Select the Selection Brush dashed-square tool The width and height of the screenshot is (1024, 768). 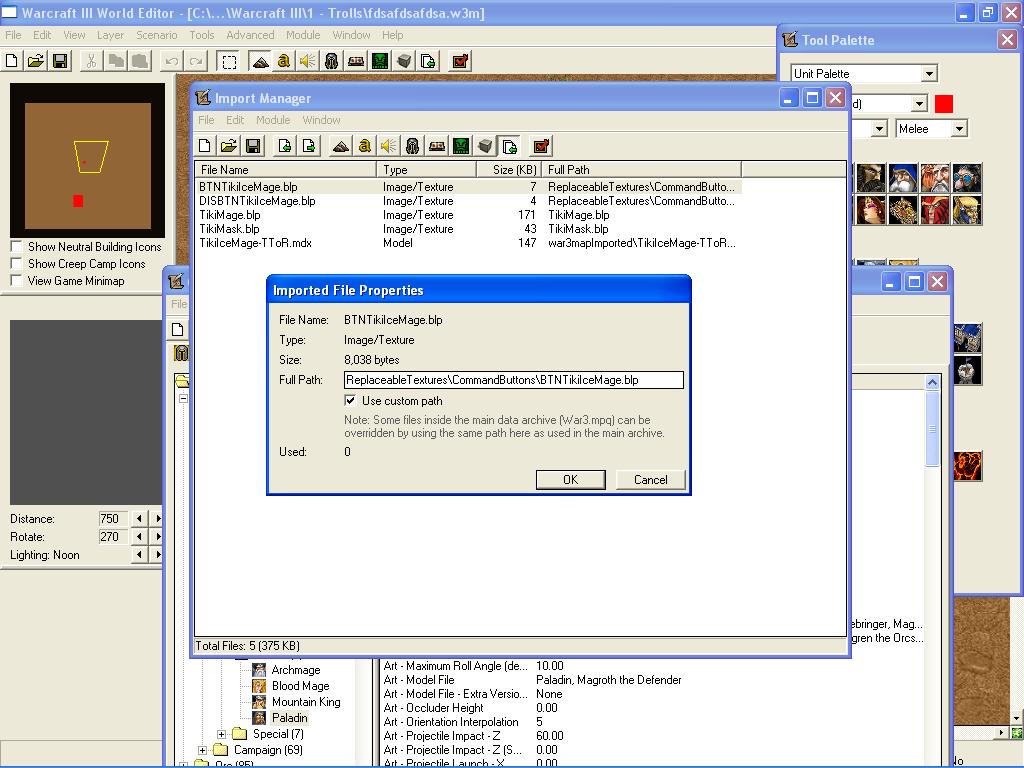[x=229, y=61]
